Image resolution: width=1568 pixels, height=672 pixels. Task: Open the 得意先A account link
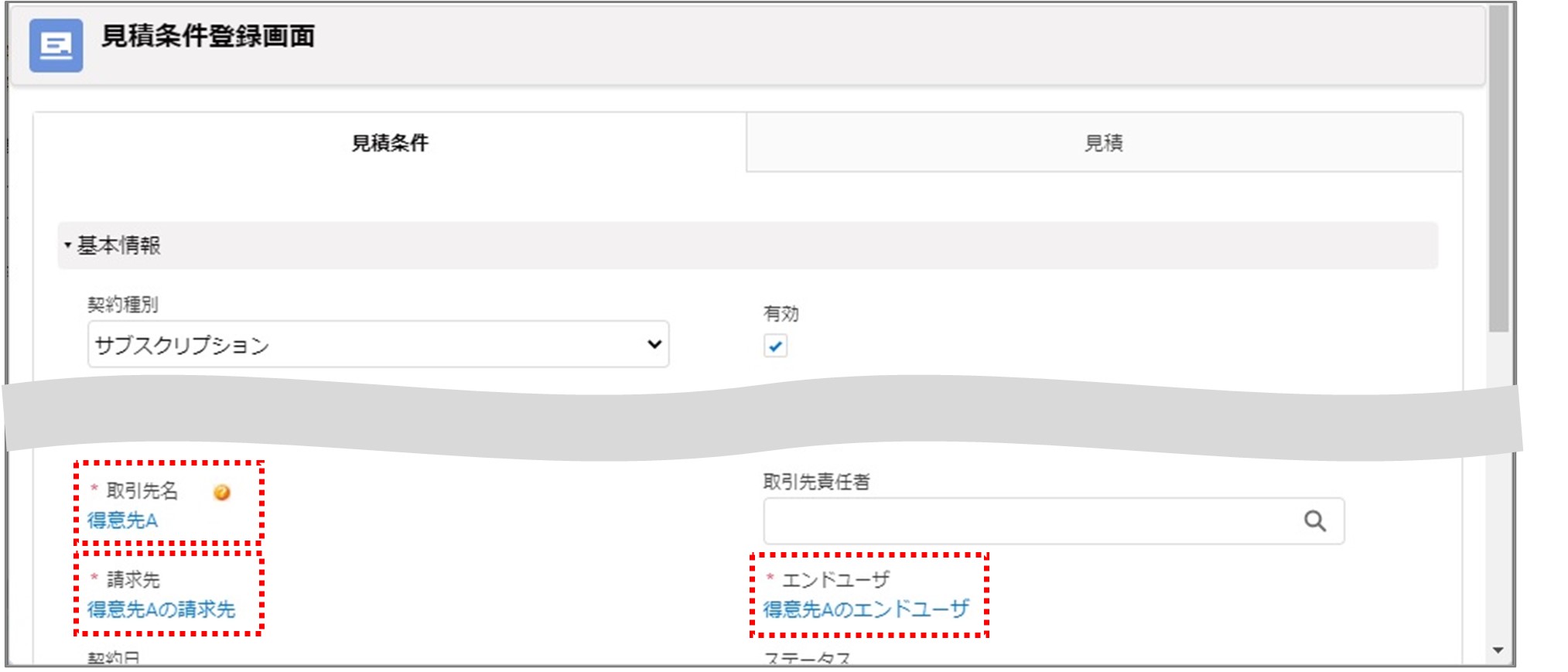click(122, 521)
